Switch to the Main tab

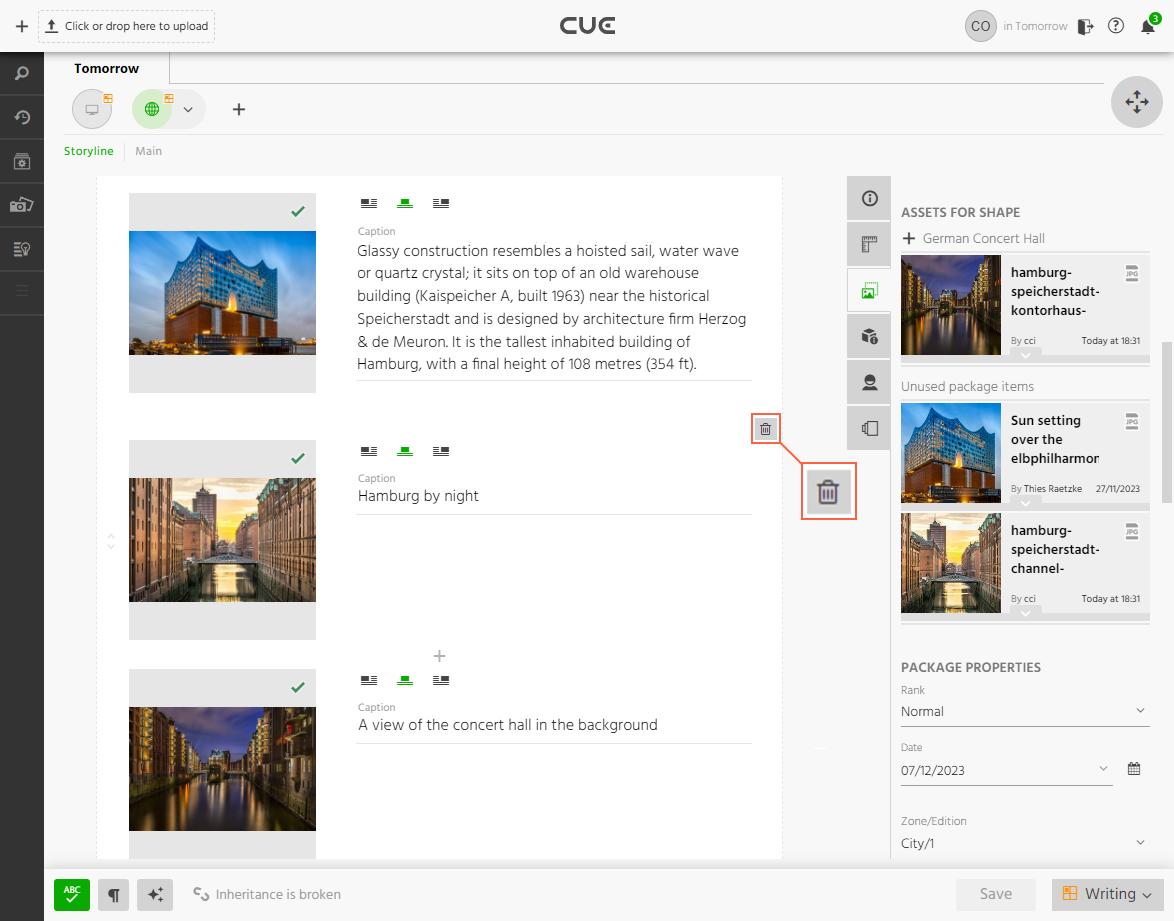pyautogui.click(x=148, y=151)
